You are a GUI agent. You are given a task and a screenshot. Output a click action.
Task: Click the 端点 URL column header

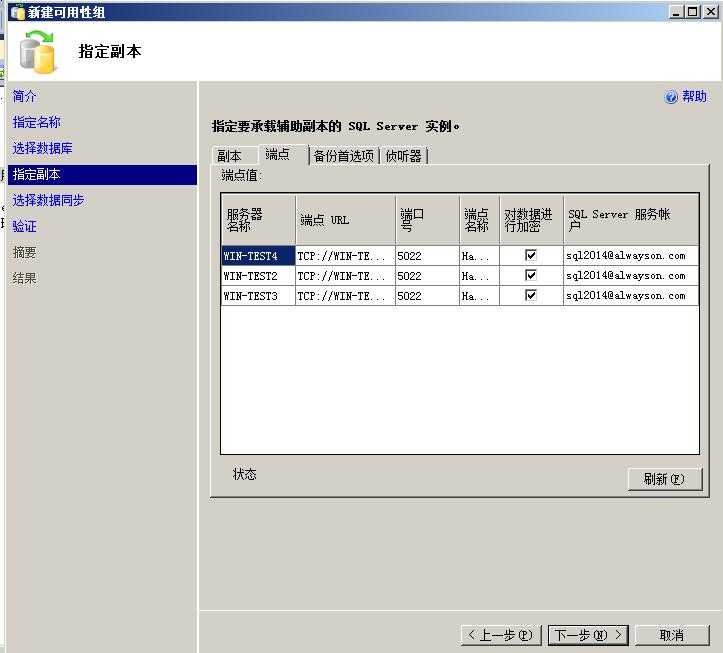tap(345, 220)
